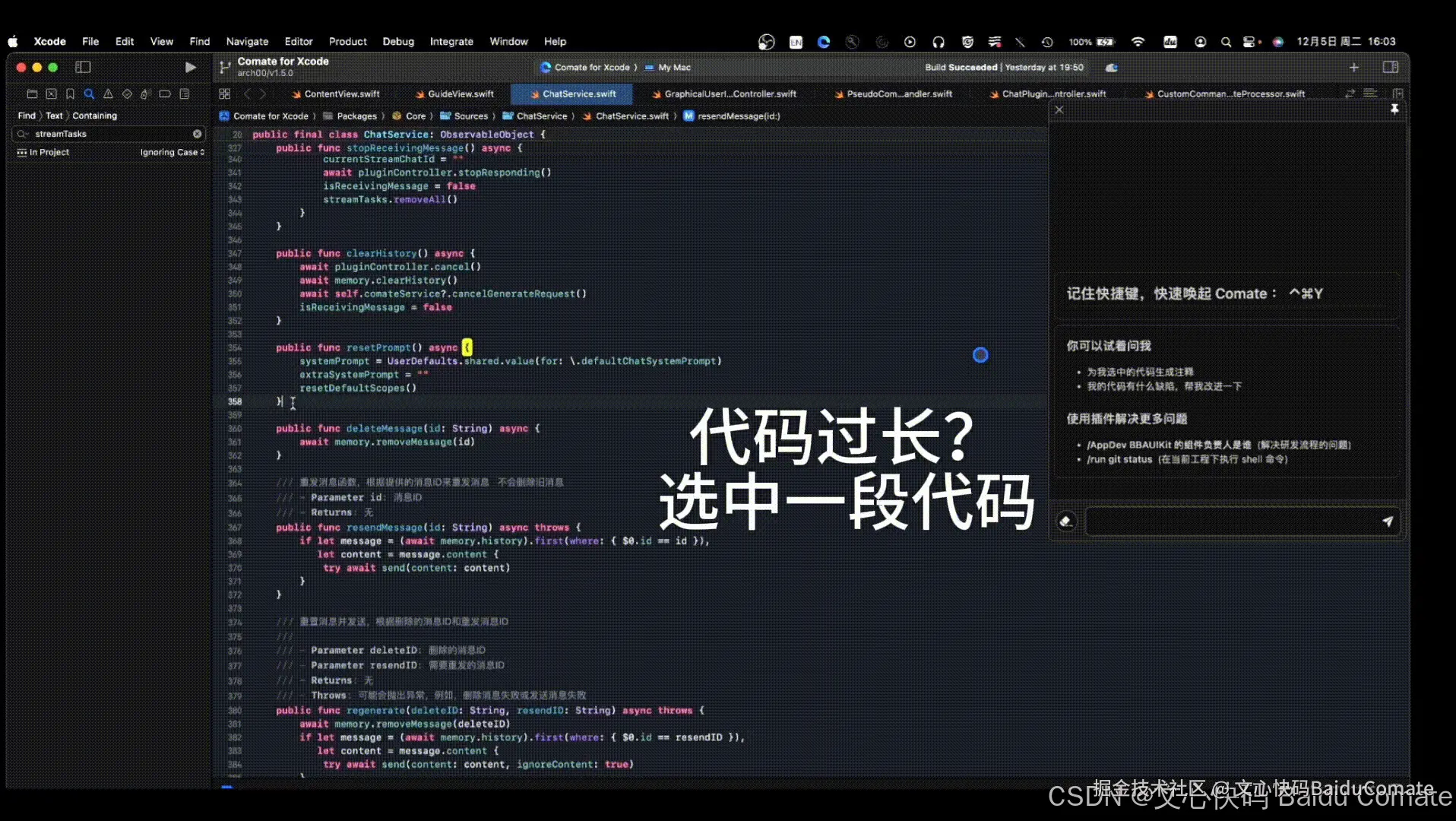Open the Apple menu

13,42
